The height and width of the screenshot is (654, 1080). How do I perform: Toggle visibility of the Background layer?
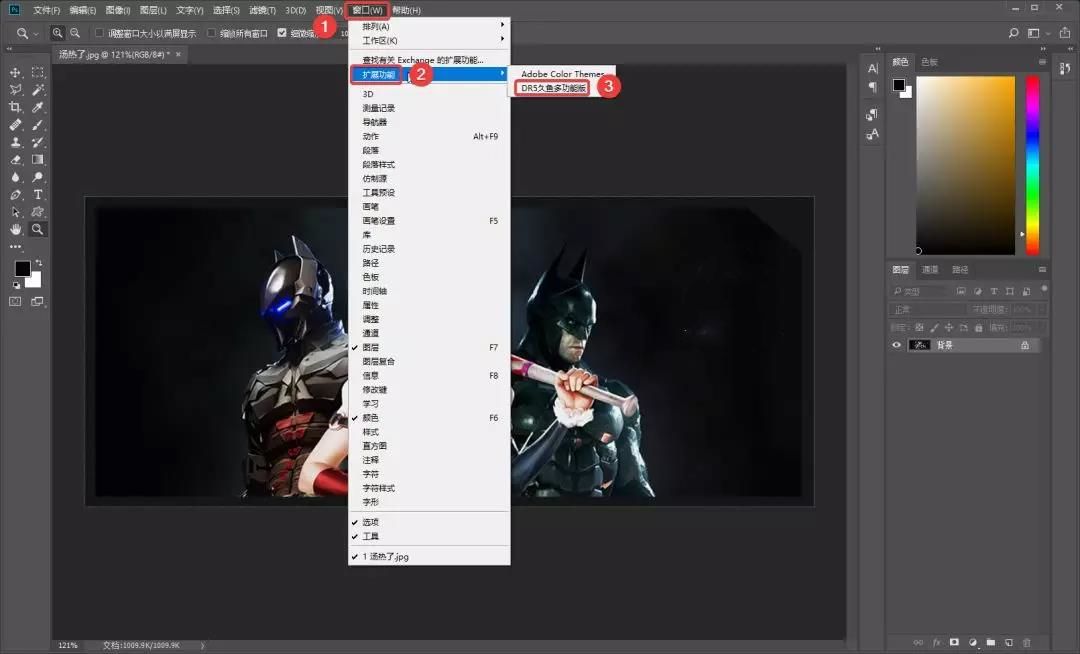pos(896,345)
